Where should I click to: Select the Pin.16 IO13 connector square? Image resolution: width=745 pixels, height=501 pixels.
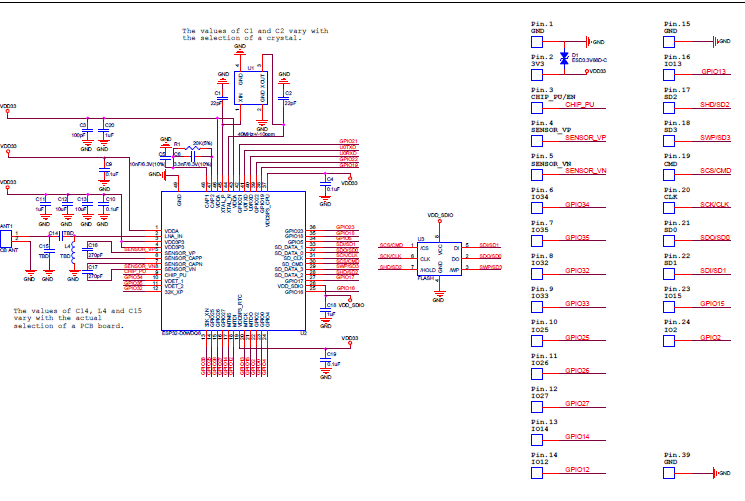[x=669, y=75]
